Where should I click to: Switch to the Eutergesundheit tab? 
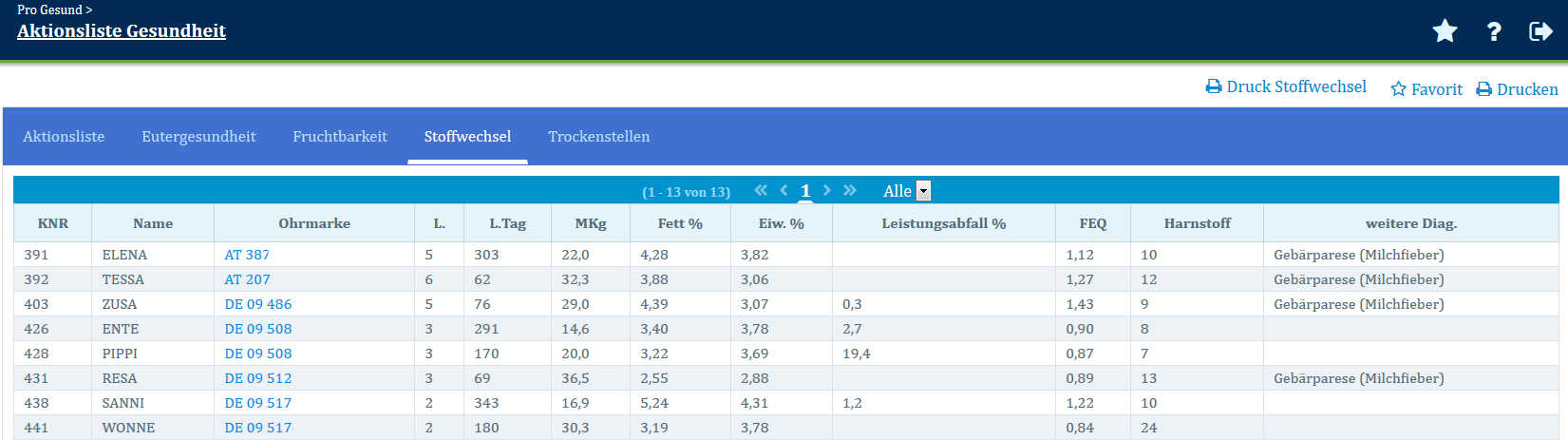click(x=198, y=137)
